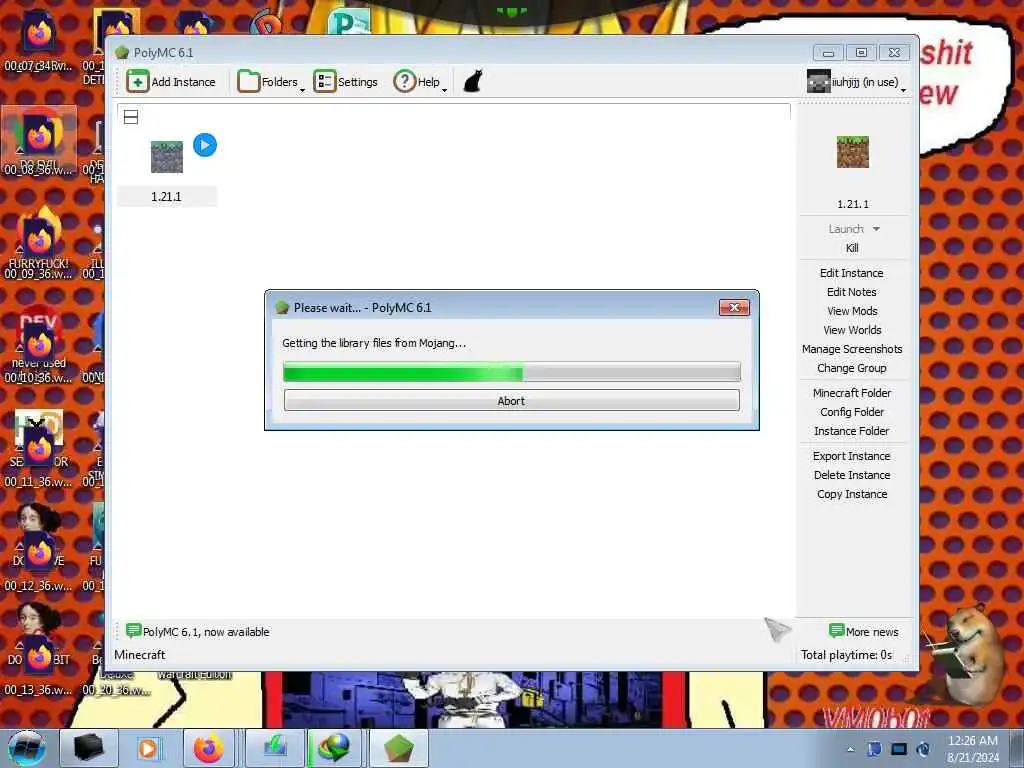
Task: Select desktop file 00_10_36.w
Action: coord(38,349)
